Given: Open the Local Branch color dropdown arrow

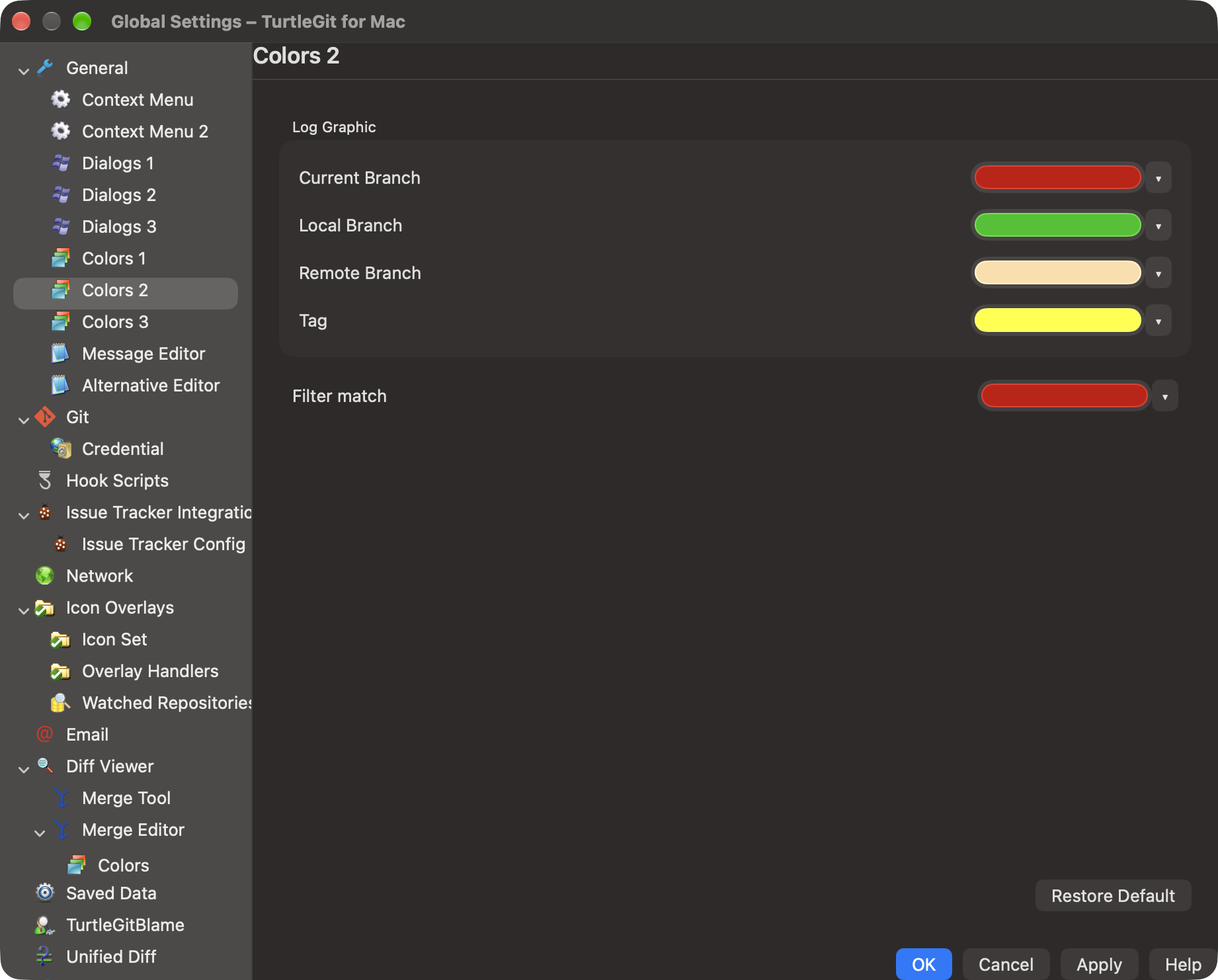Looking at the screenshot, I should click(x=1158, y=225).
